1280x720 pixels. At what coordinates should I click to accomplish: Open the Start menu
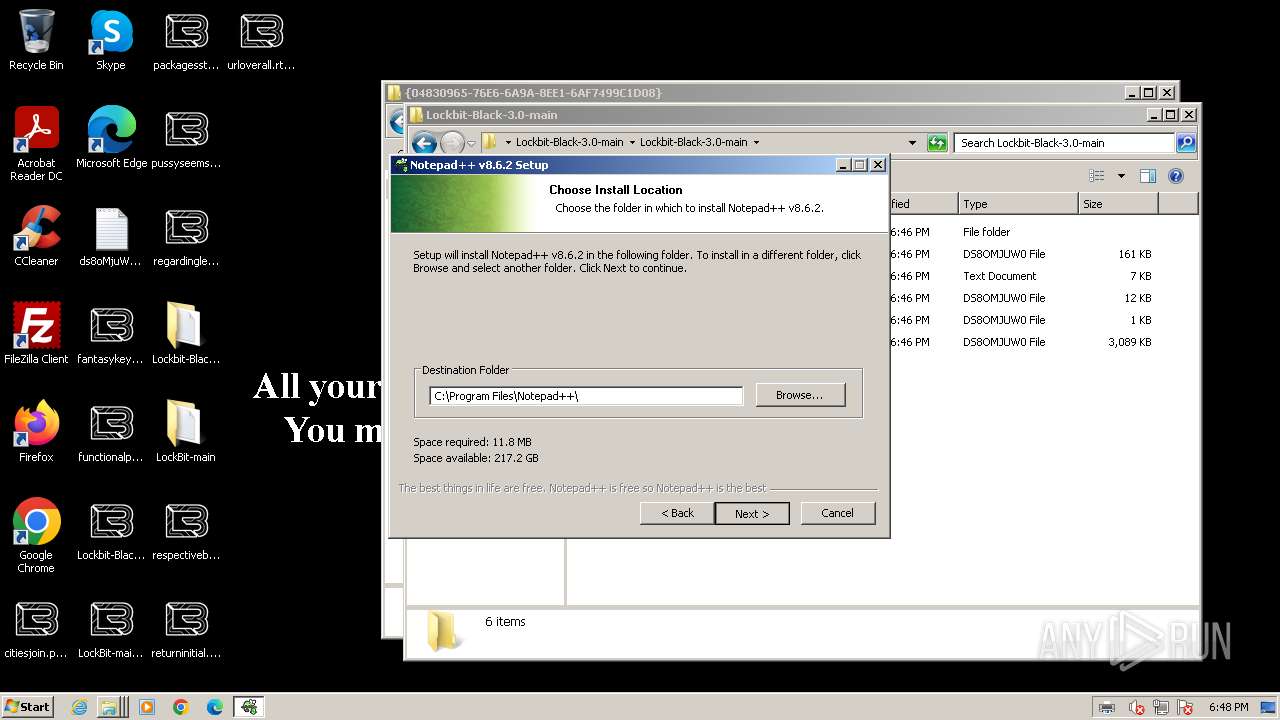(28, 706)
